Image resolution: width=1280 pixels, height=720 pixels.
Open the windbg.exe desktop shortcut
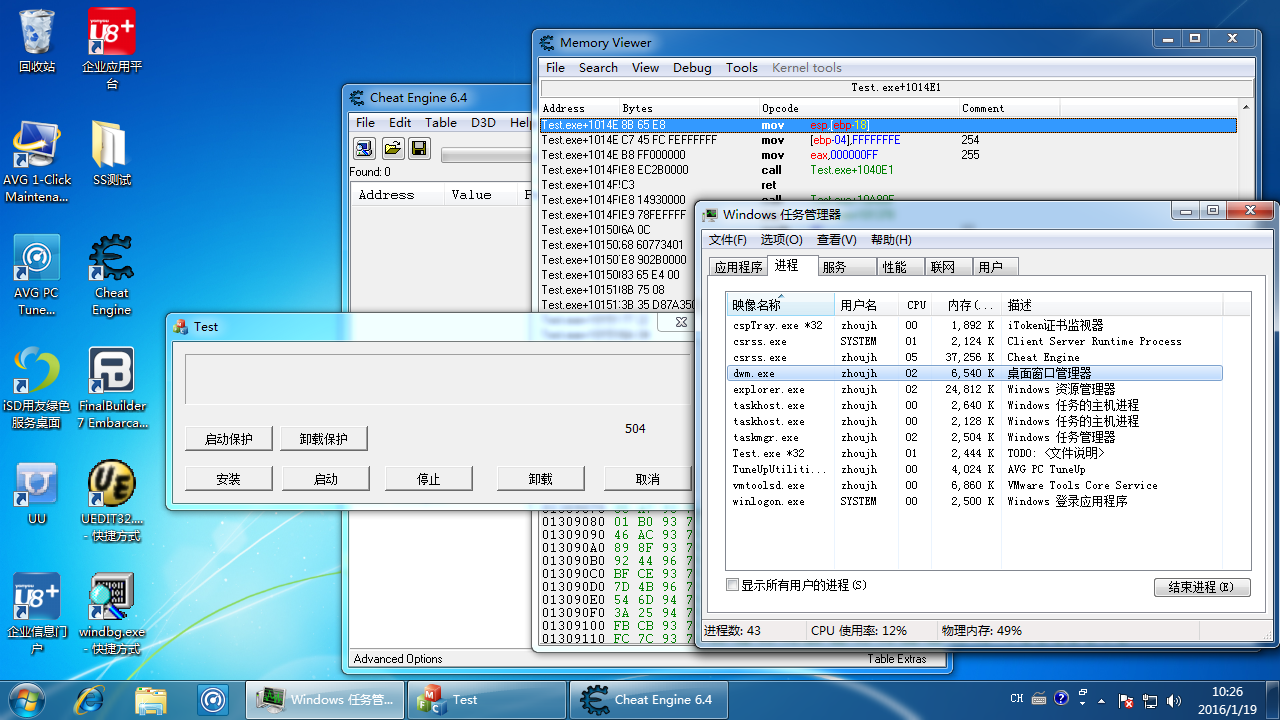pyautogui.click(x=112, y=614)
